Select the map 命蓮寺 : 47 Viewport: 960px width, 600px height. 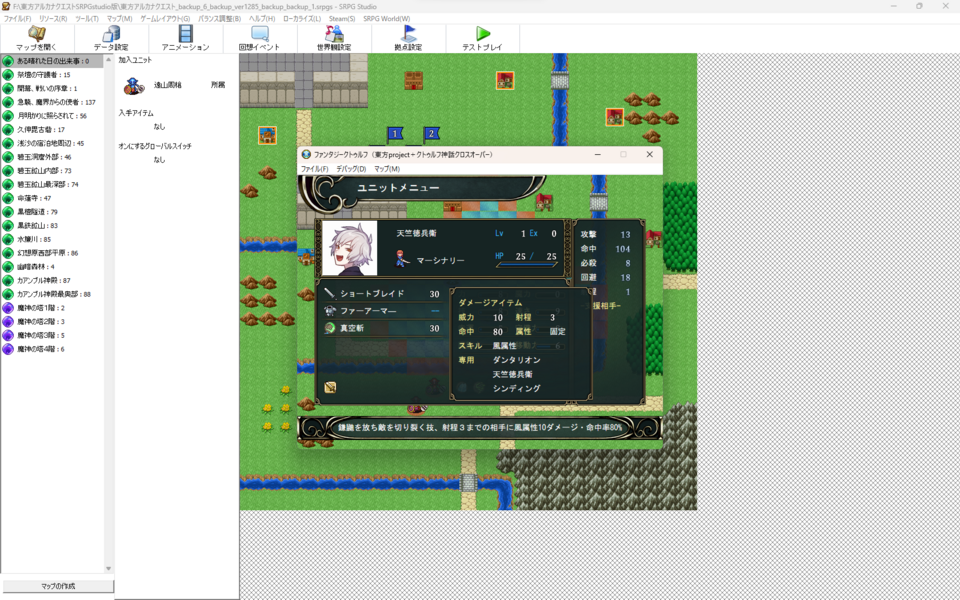pyautogui.click(x=53, y=198)
